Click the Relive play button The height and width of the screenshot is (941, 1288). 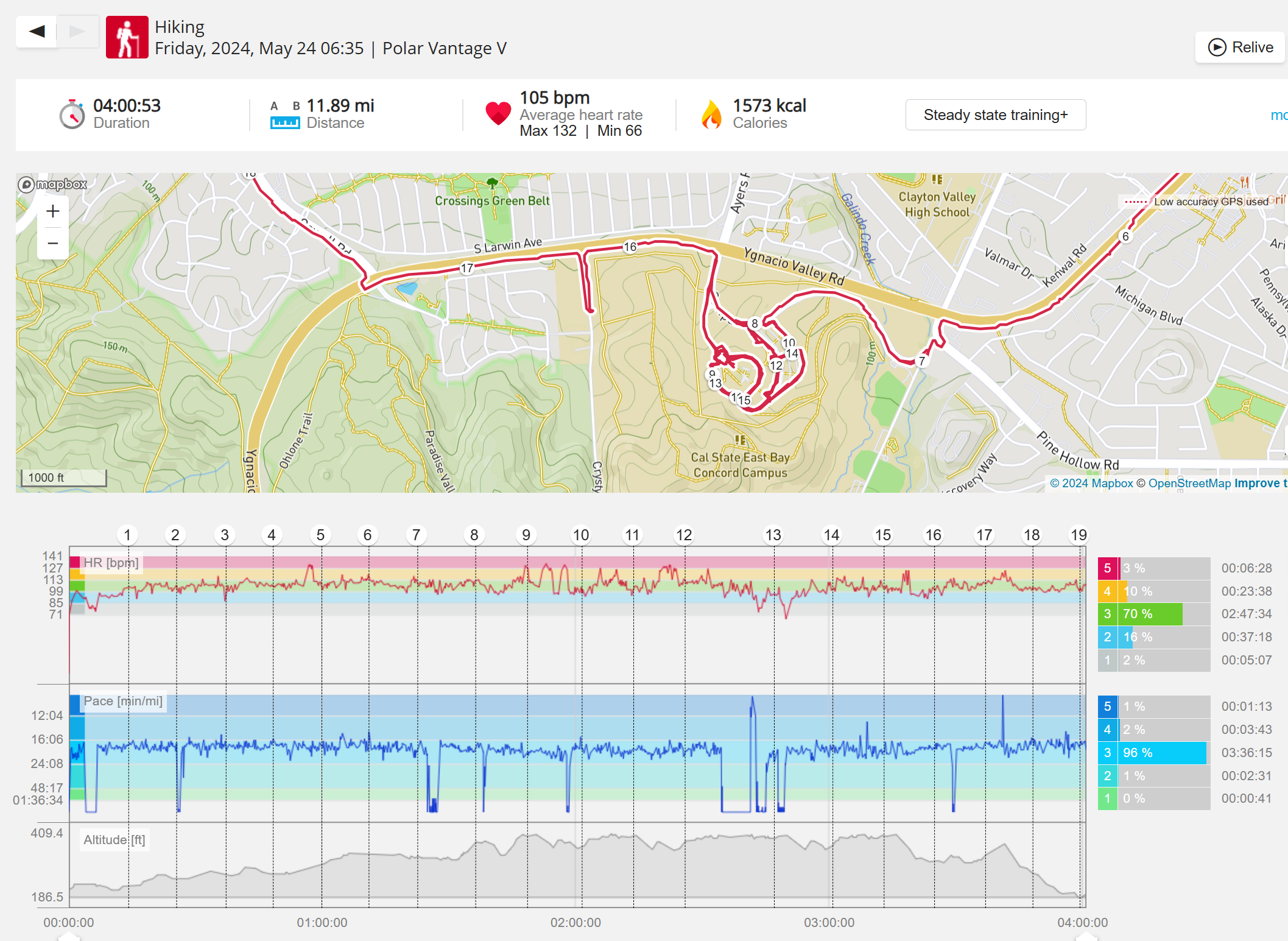pyautogui.click(x=1240, y=48)
